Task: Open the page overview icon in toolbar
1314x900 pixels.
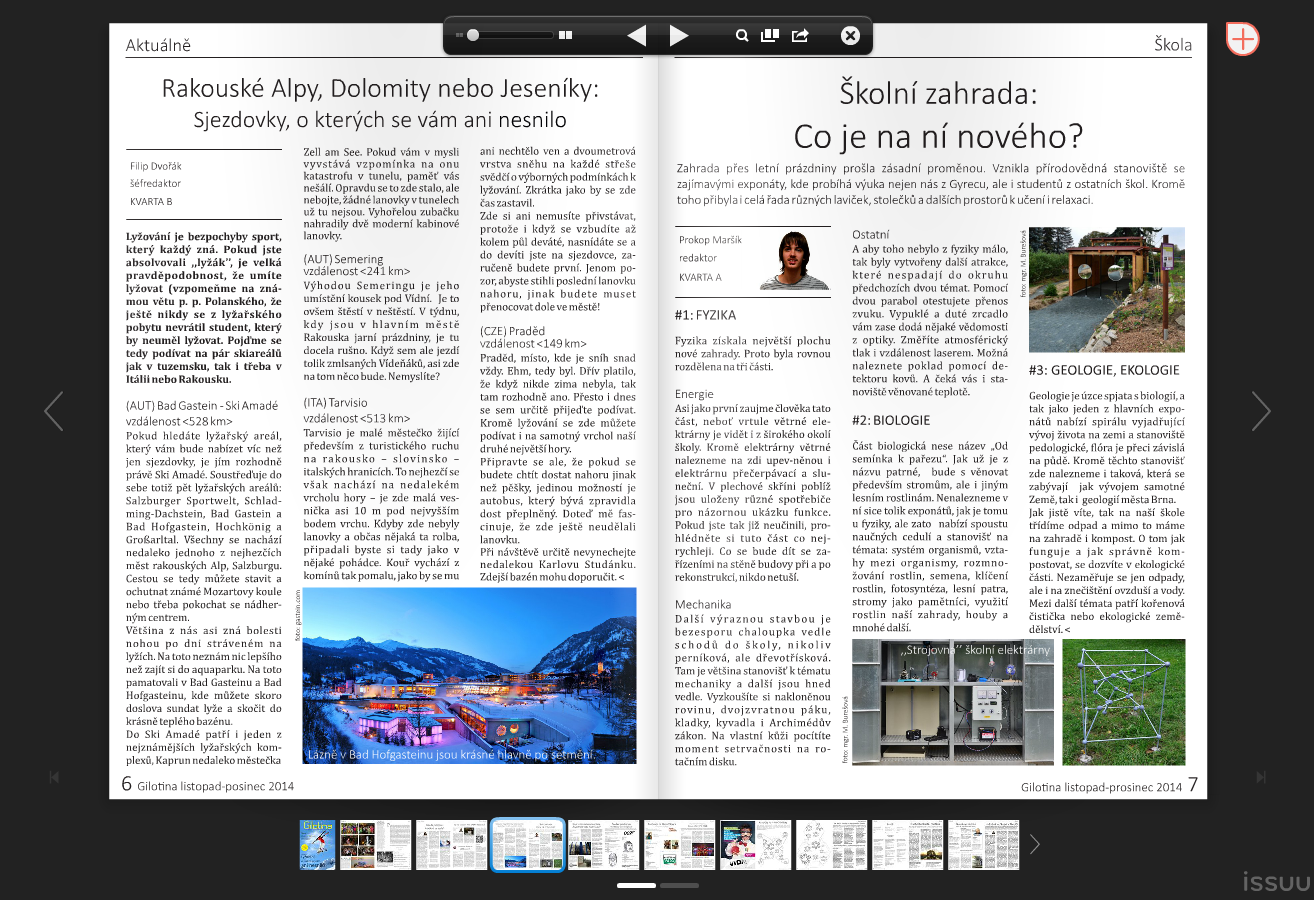Action: pos(770,36)
